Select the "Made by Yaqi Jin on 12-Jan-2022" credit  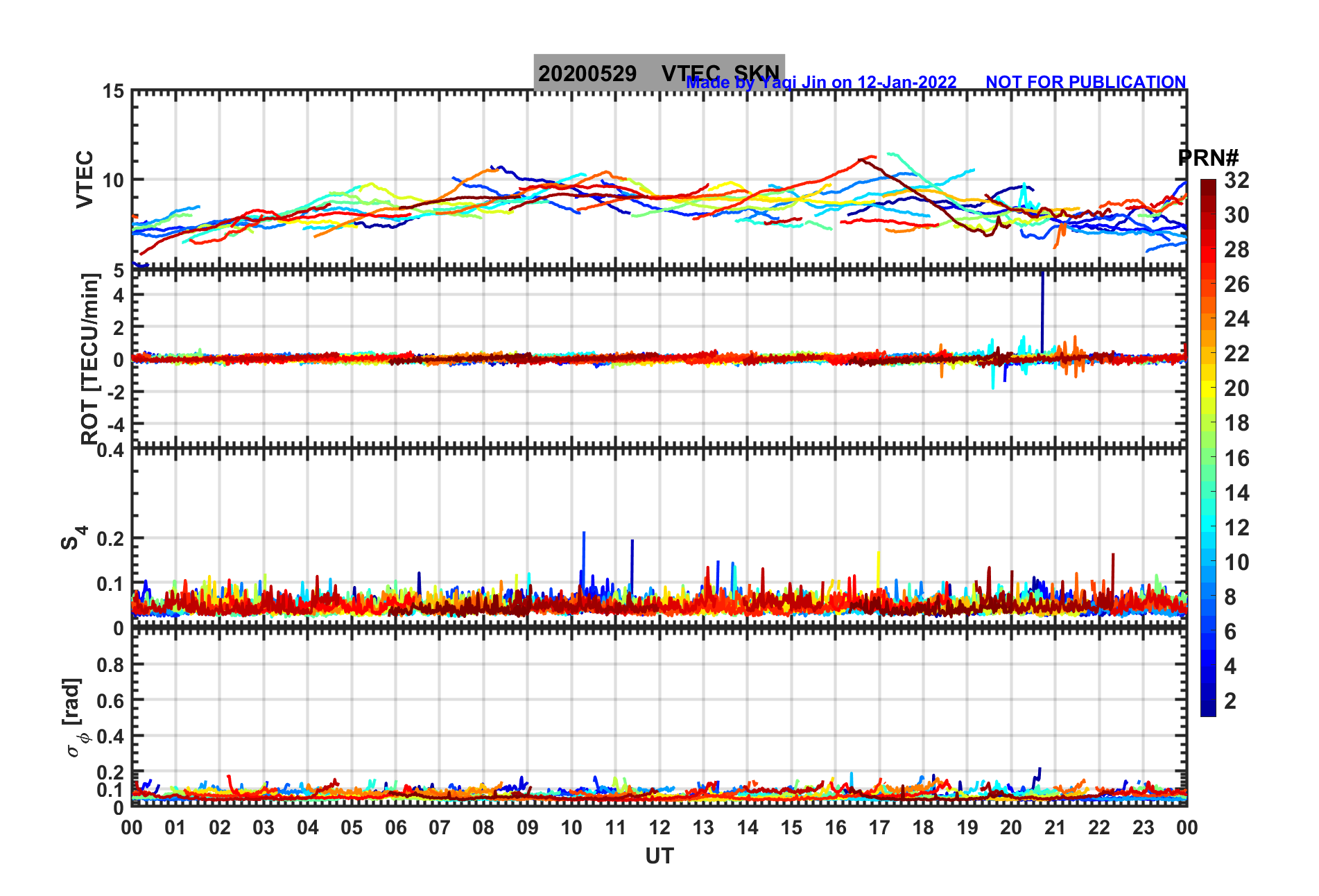(x=821, y=83)
